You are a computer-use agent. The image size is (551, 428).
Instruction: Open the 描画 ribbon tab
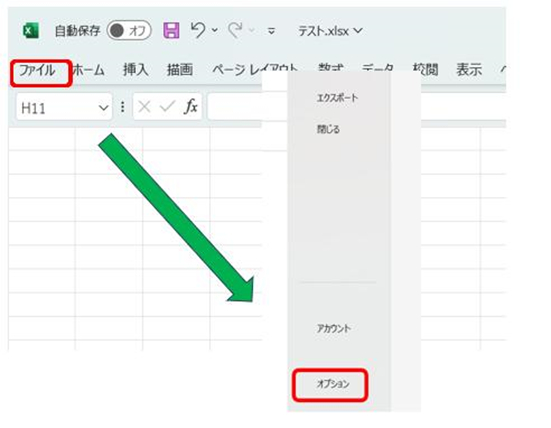point(180,70)
